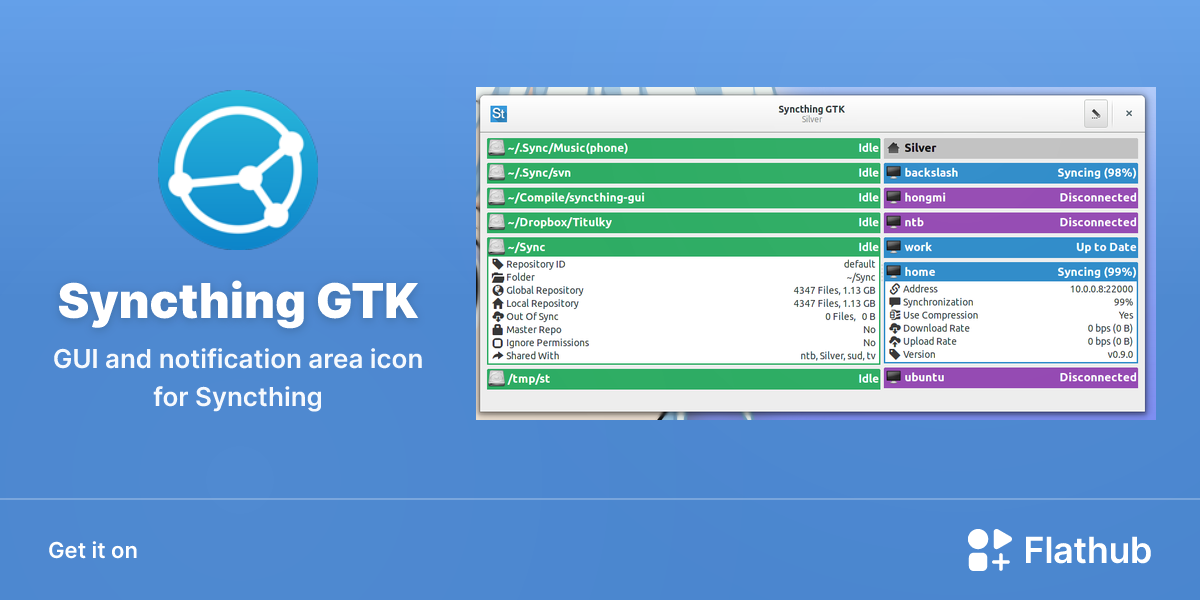Click the share arrow icon beside Shared With
This screenshot has height=600, width=1200.
point(498,355)
